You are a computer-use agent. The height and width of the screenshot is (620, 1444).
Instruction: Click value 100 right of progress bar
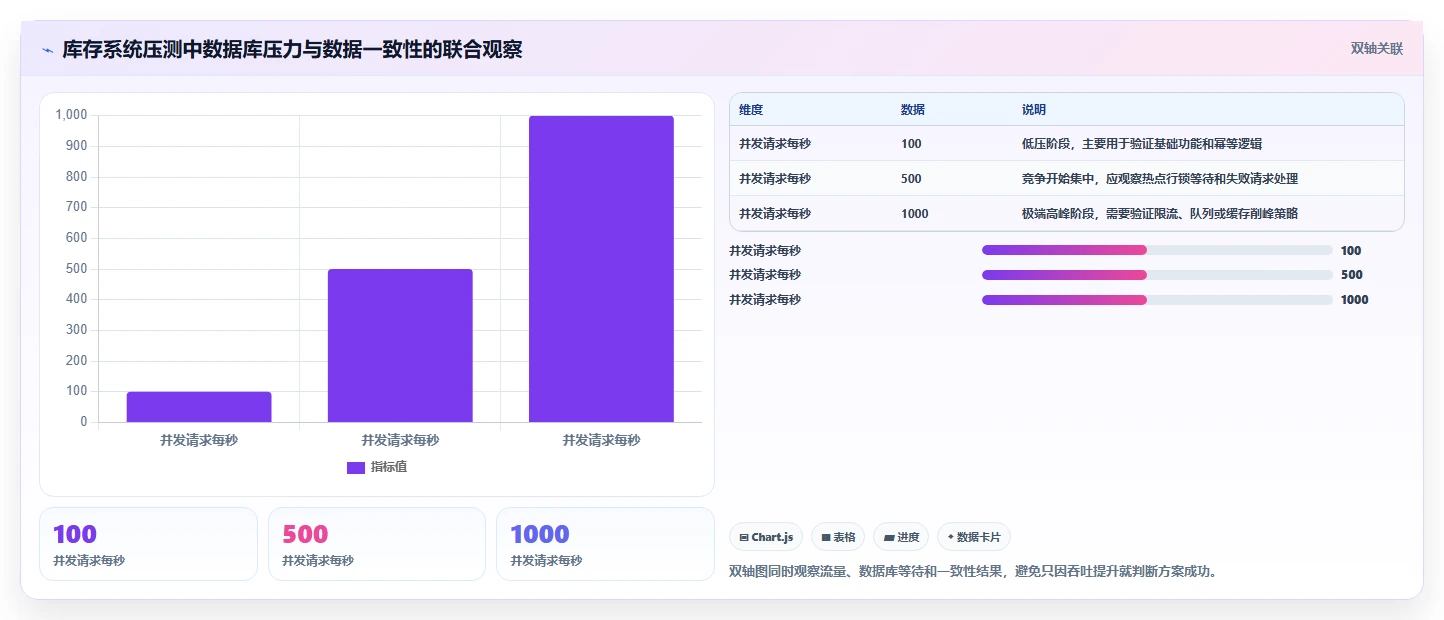coord(1351,251)
